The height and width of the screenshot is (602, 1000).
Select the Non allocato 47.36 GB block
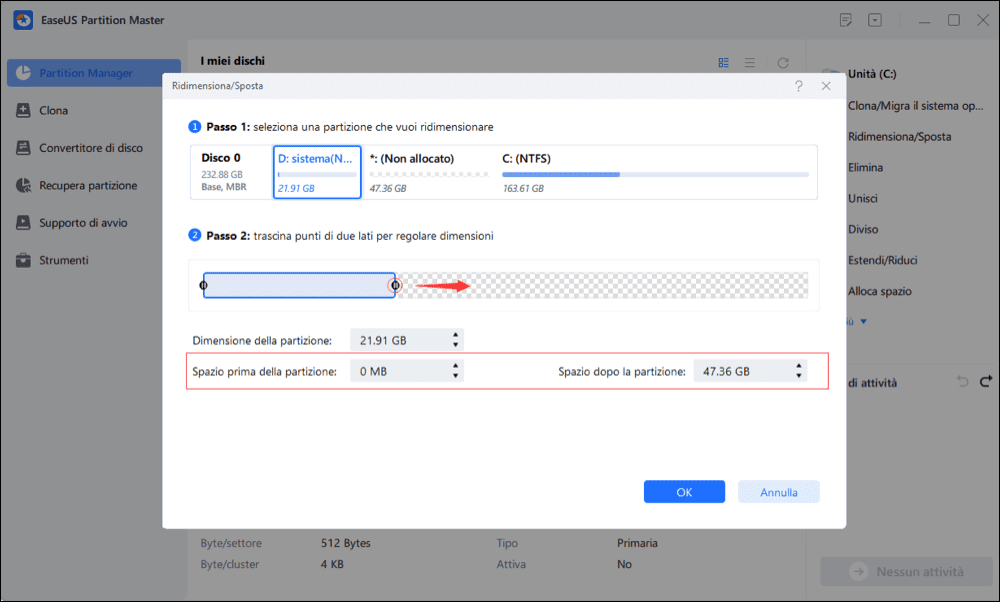[x=429, y=172]
